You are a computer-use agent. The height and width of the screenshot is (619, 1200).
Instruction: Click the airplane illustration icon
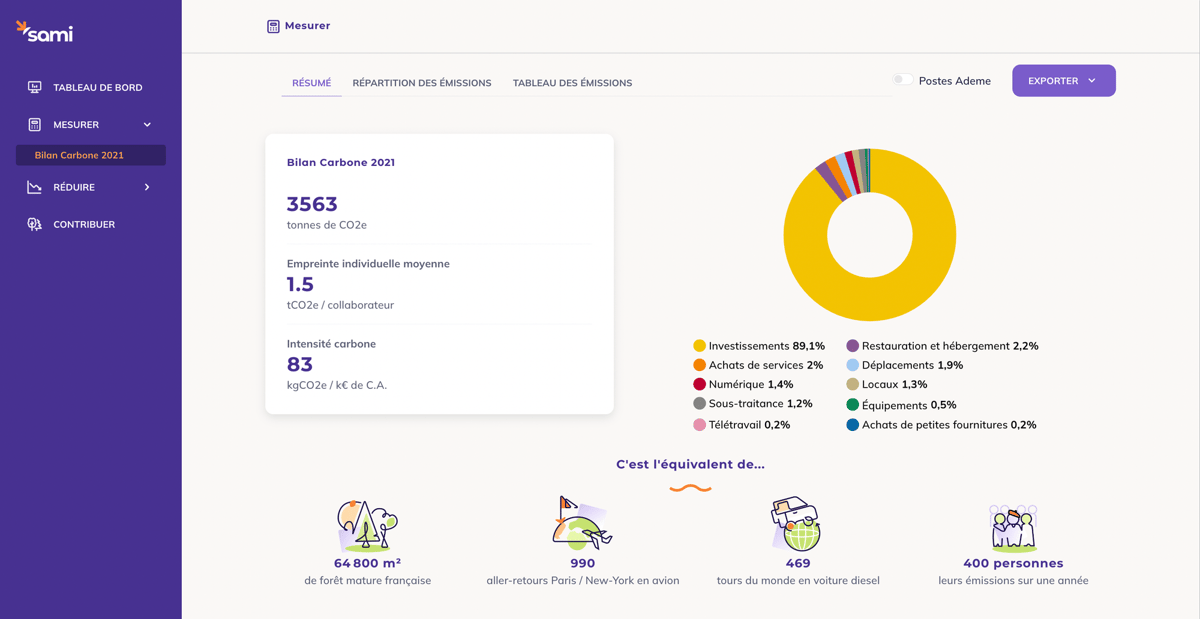582,524
